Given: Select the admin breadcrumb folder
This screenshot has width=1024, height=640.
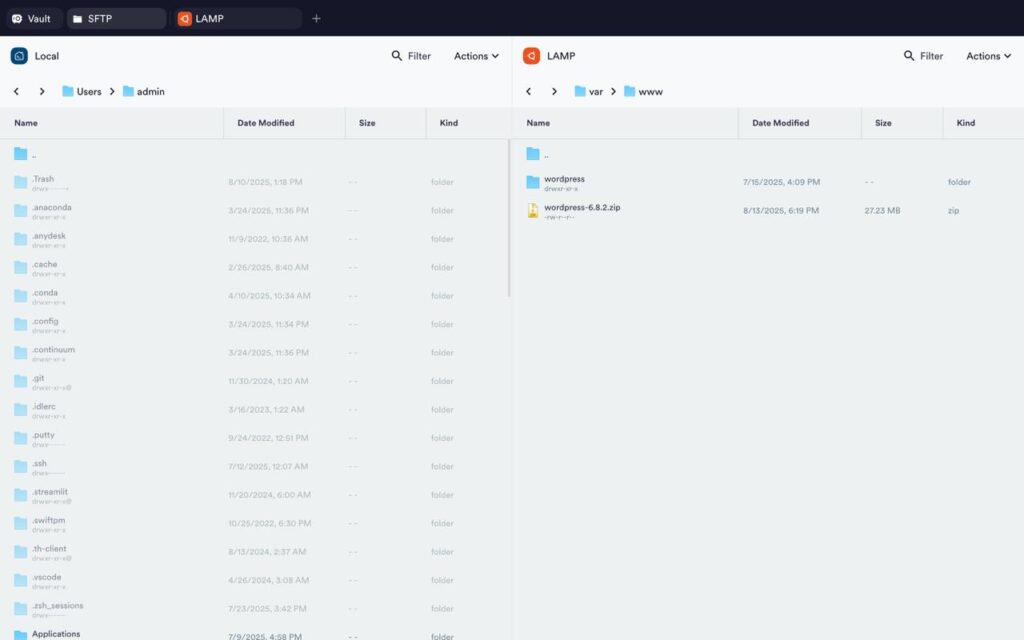Looking at the screenshot, I should click(x=144, y=91).
